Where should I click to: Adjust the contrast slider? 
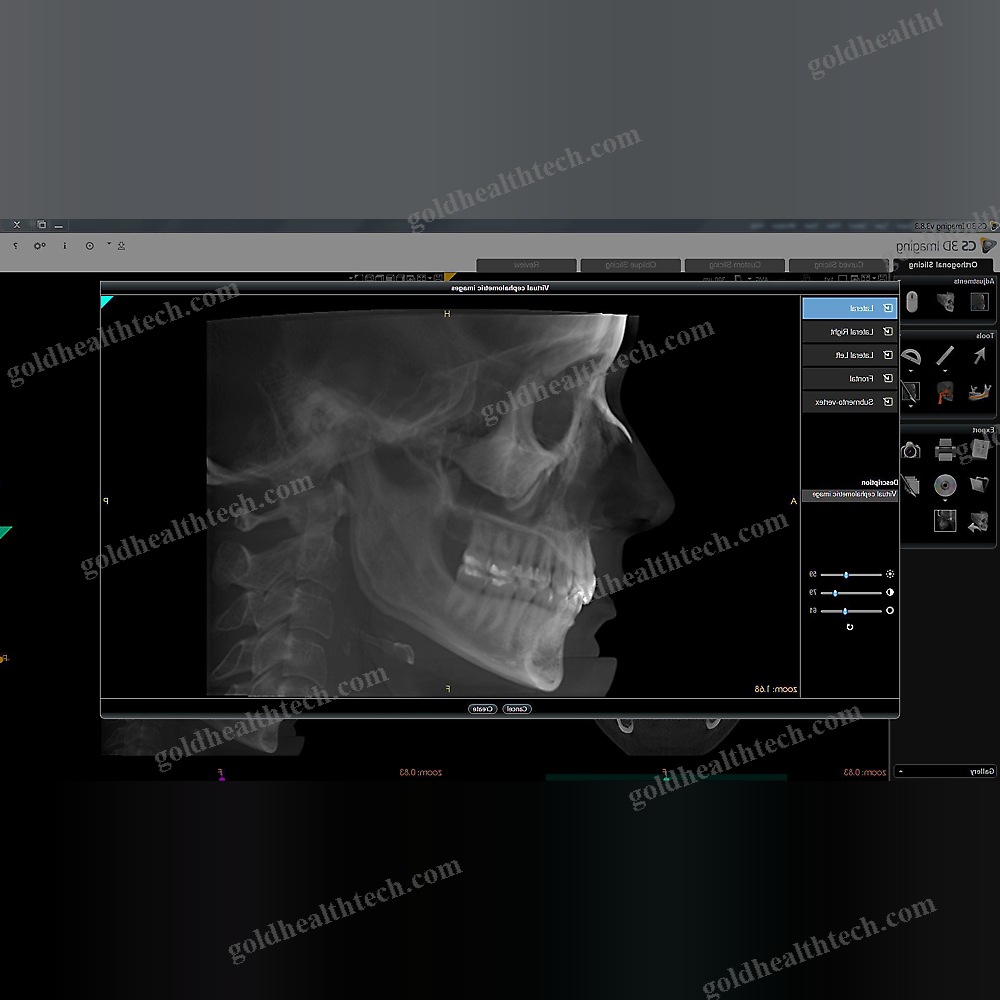point(851,593)
